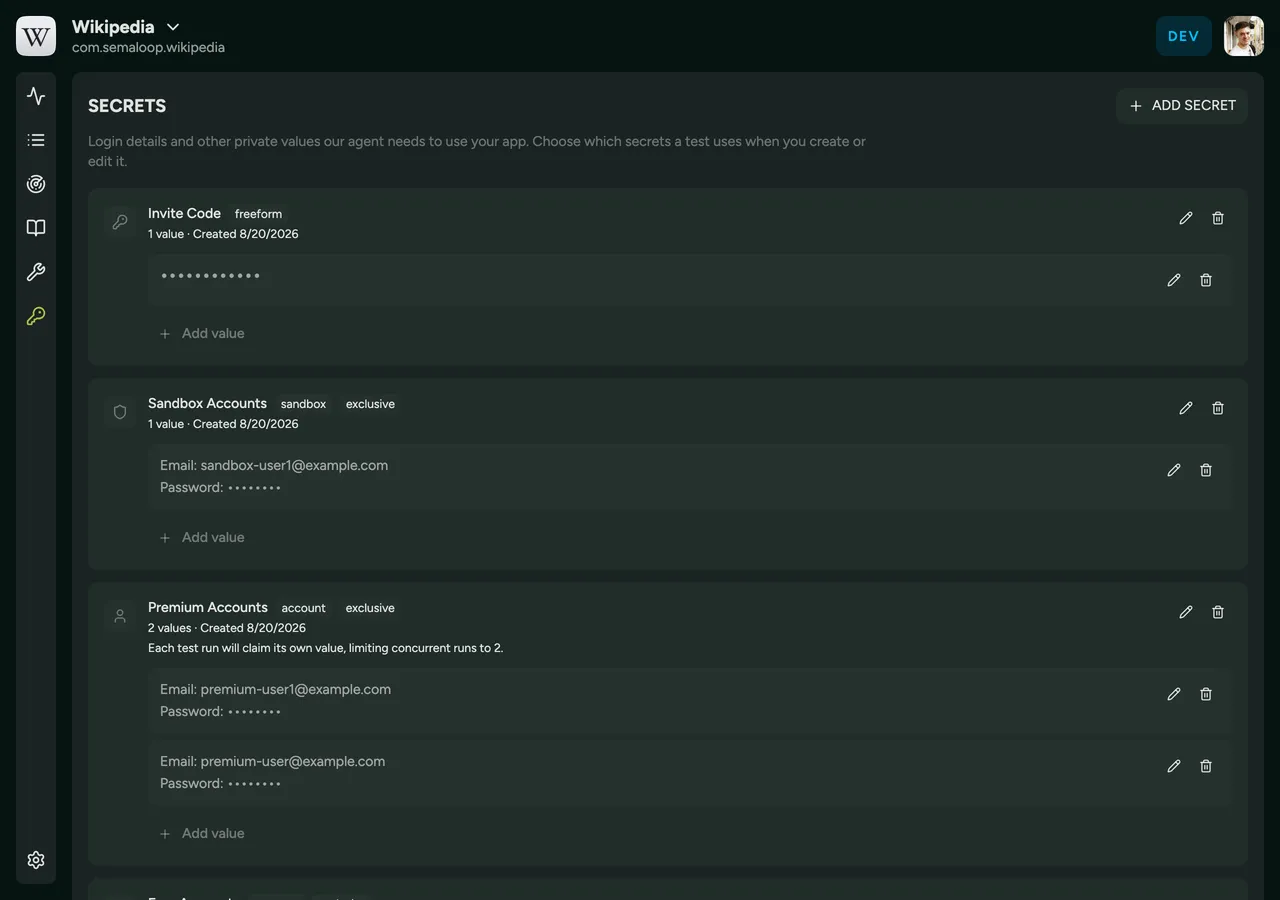Click the text Email: sandbox-user1@example.com

coord(274,465)
